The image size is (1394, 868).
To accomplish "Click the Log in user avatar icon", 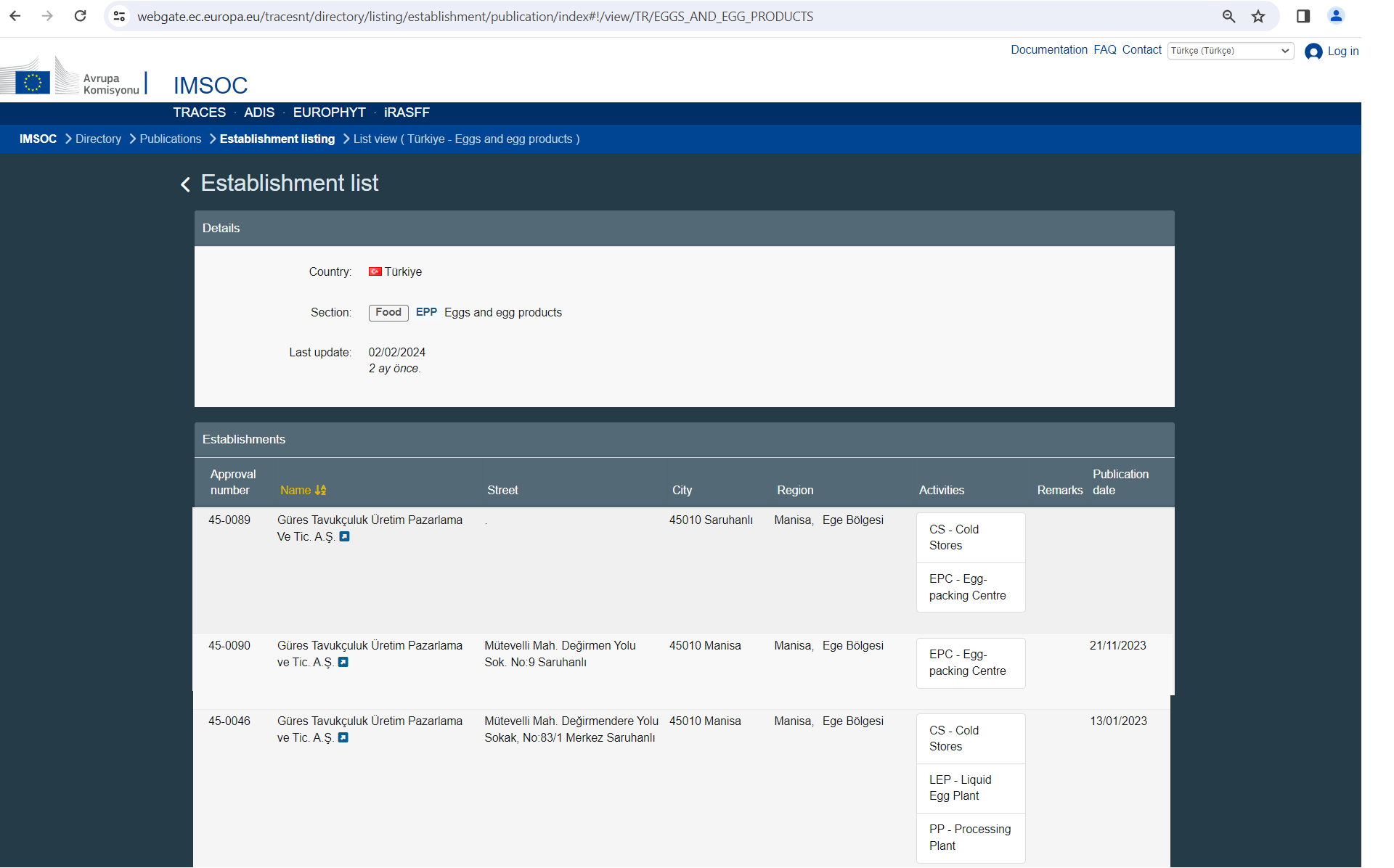I will tap(1313, 52).
